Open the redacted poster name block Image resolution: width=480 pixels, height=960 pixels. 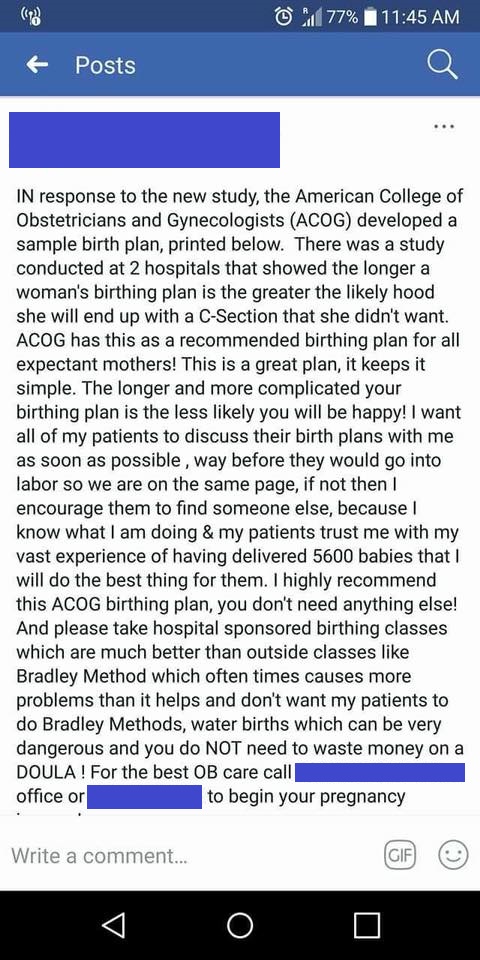point(144,140)
